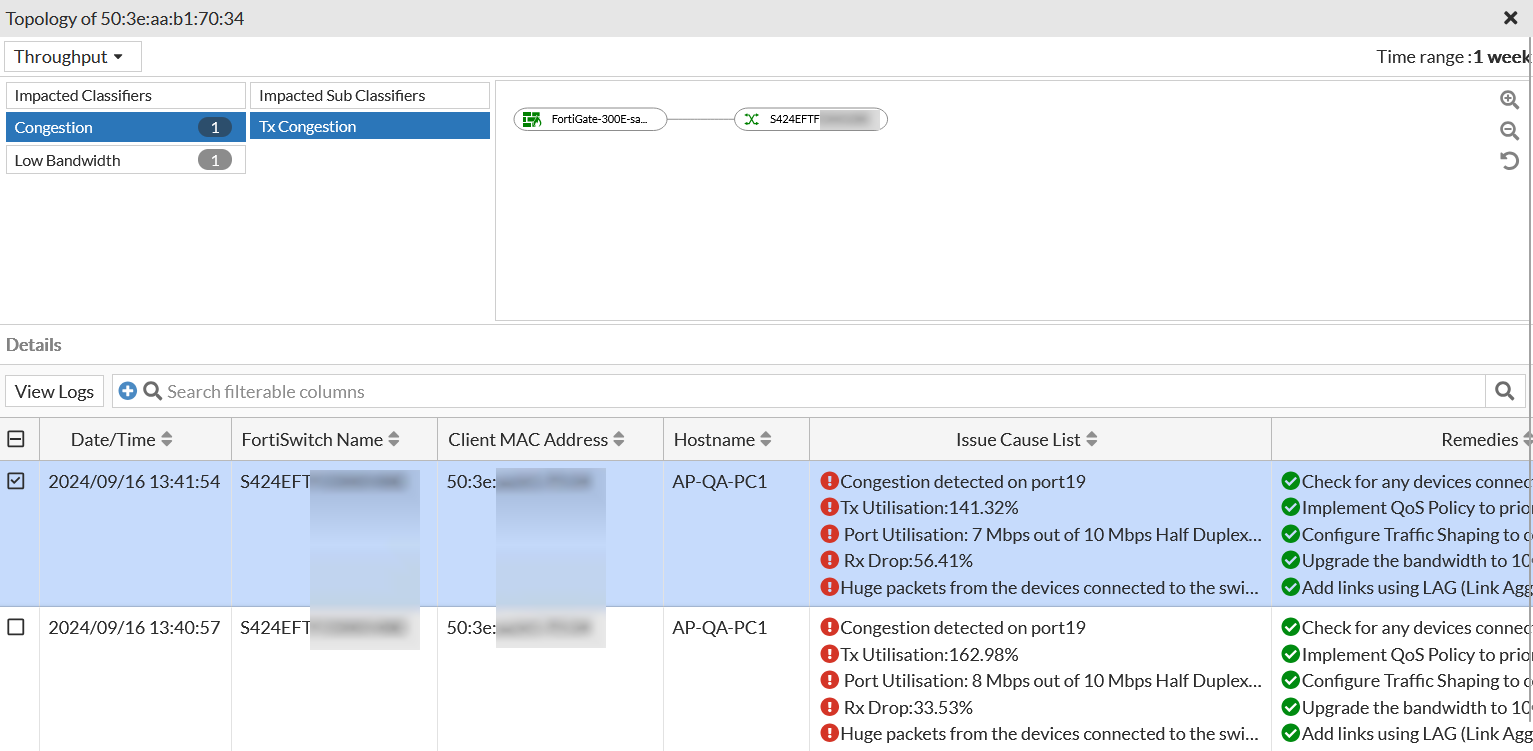Click the search magnifier icon at bar's right end
Image resolution: width=1533 pixels, height=751 pixels.
1504,390
